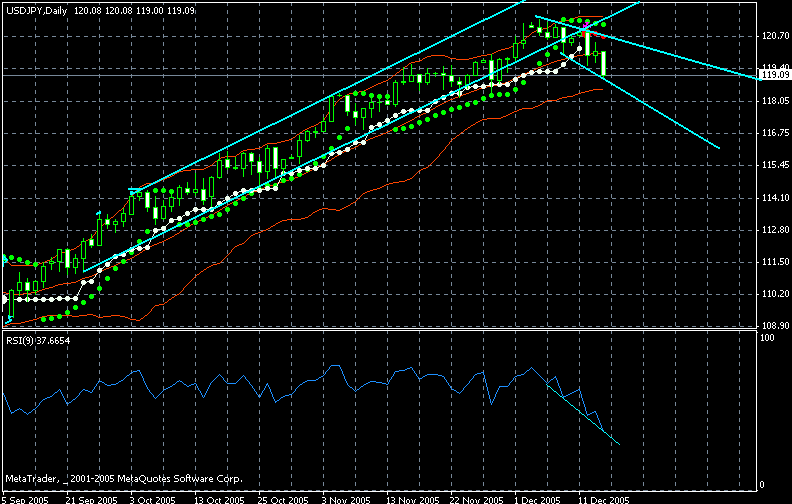Click the MetaQuotes Software Corp. copyright text
The height and width of the screenshot is (504, 792).
[124, 478]
